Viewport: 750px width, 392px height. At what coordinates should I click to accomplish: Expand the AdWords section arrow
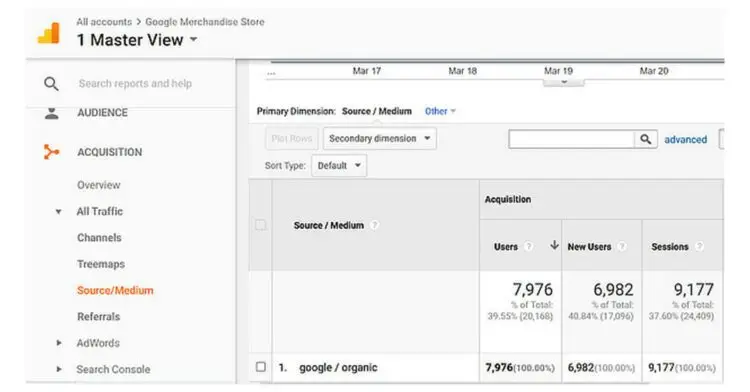pos(58,343)
